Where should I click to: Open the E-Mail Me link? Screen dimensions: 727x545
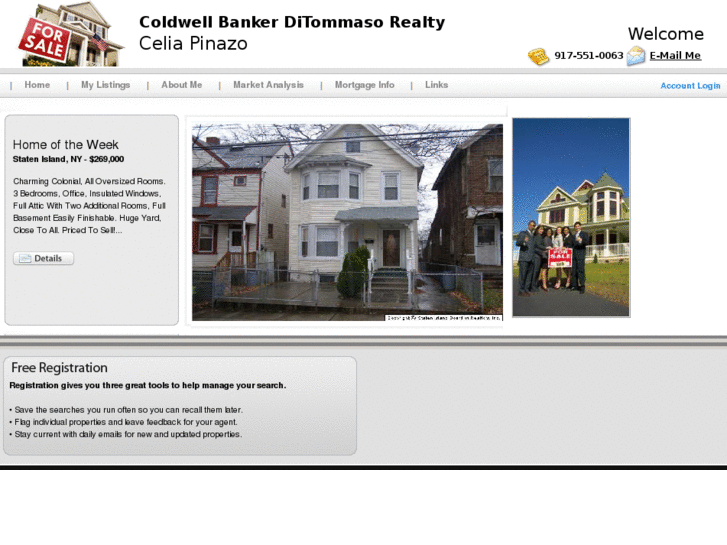(x=675, y=56)
